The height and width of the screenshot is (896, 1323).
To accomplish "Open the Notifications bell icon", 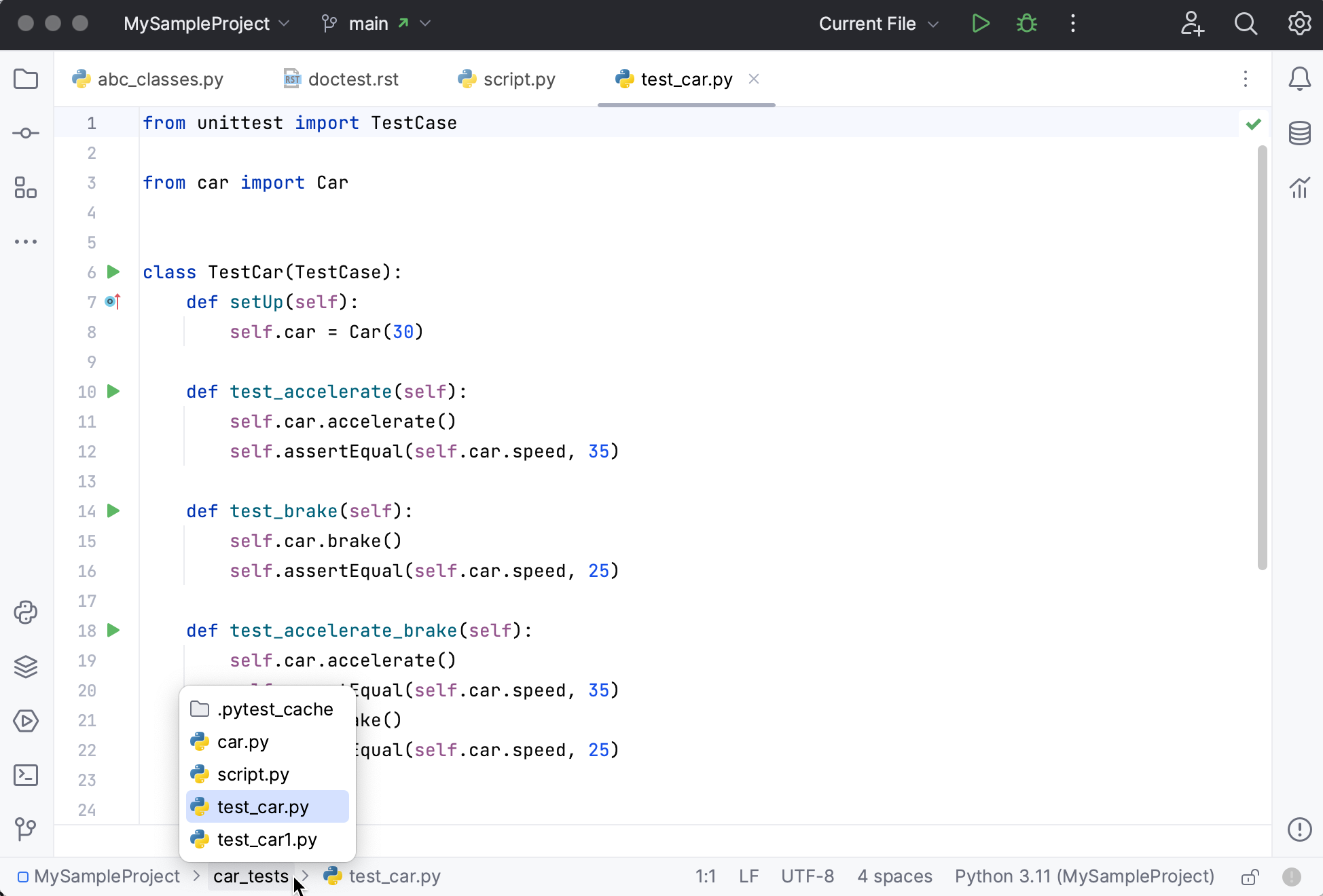I will click(x=1298, y=78).
